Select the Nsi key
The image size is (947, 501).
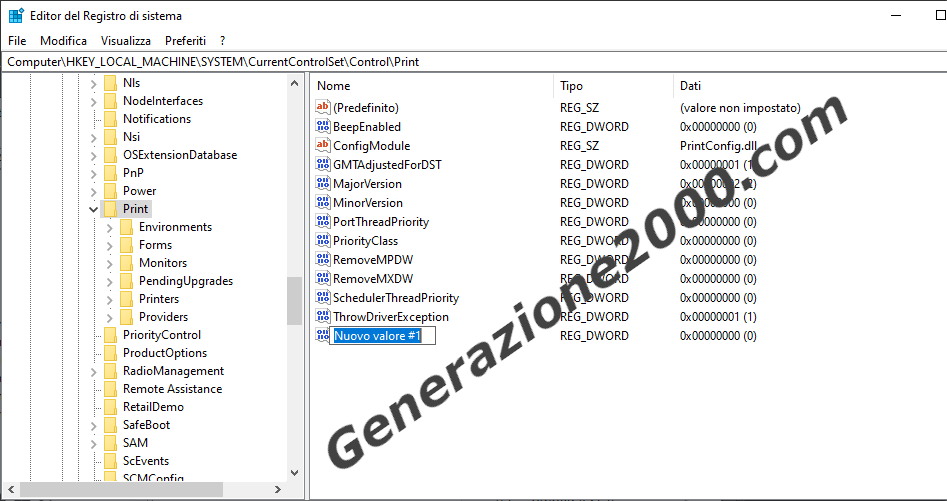pos(131,137)
